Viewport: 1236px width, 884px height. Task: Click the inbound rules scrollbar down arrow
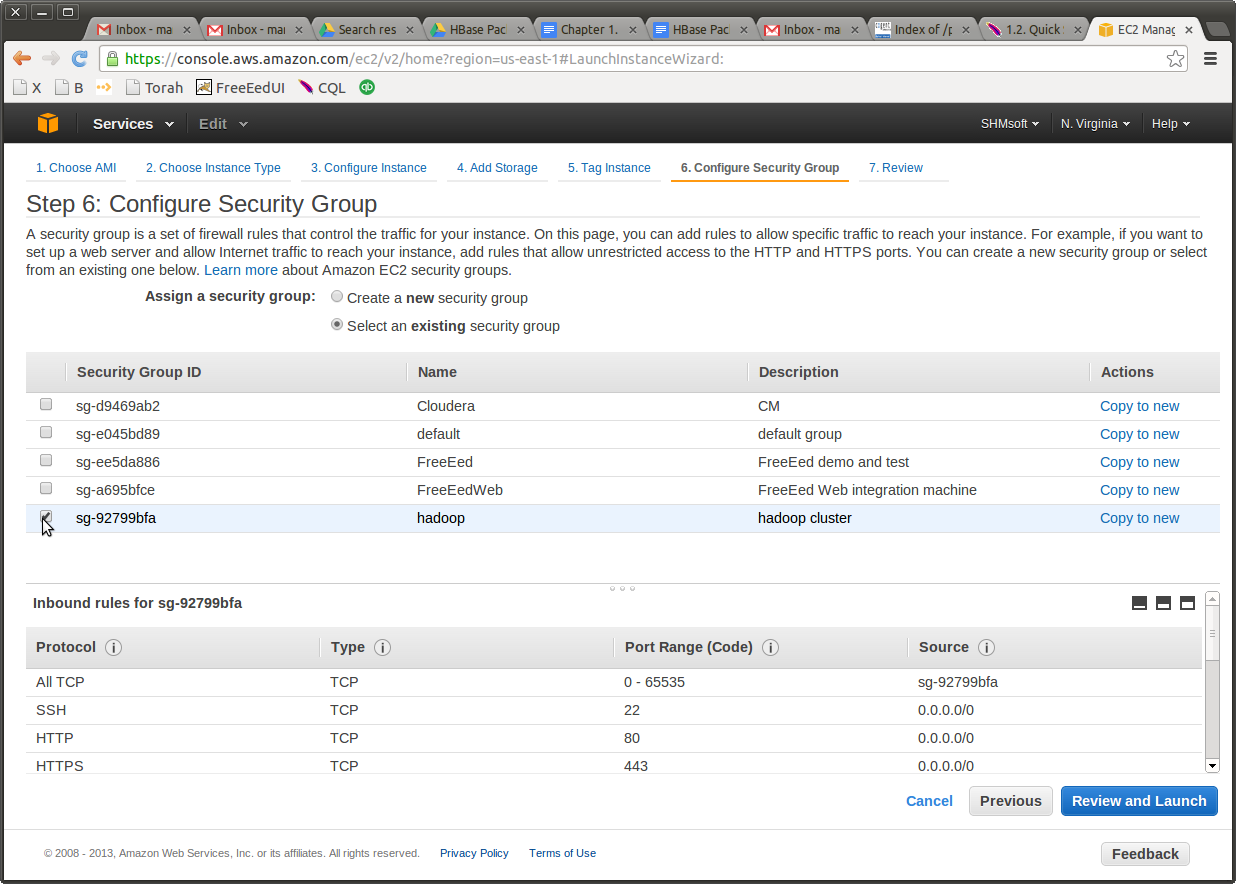tap(1212, 765)
